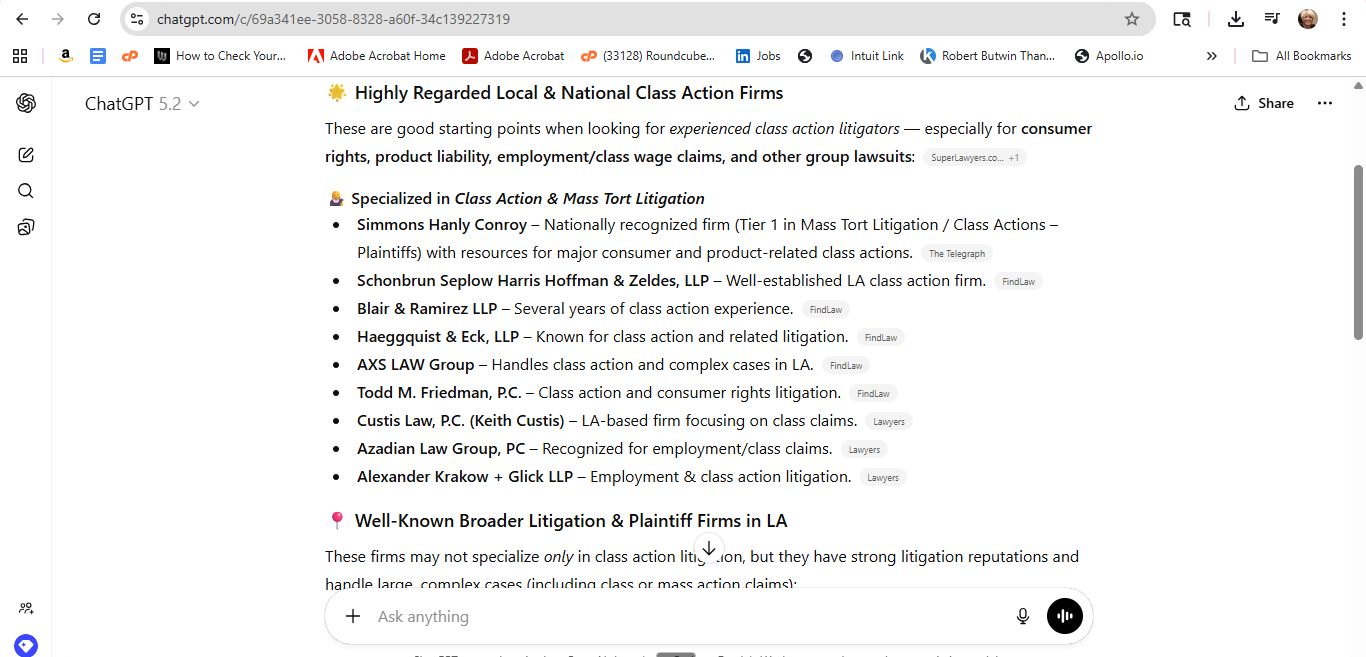Click the address bar URL
The image size is (1366, 657).
click(x=333, y=19)
